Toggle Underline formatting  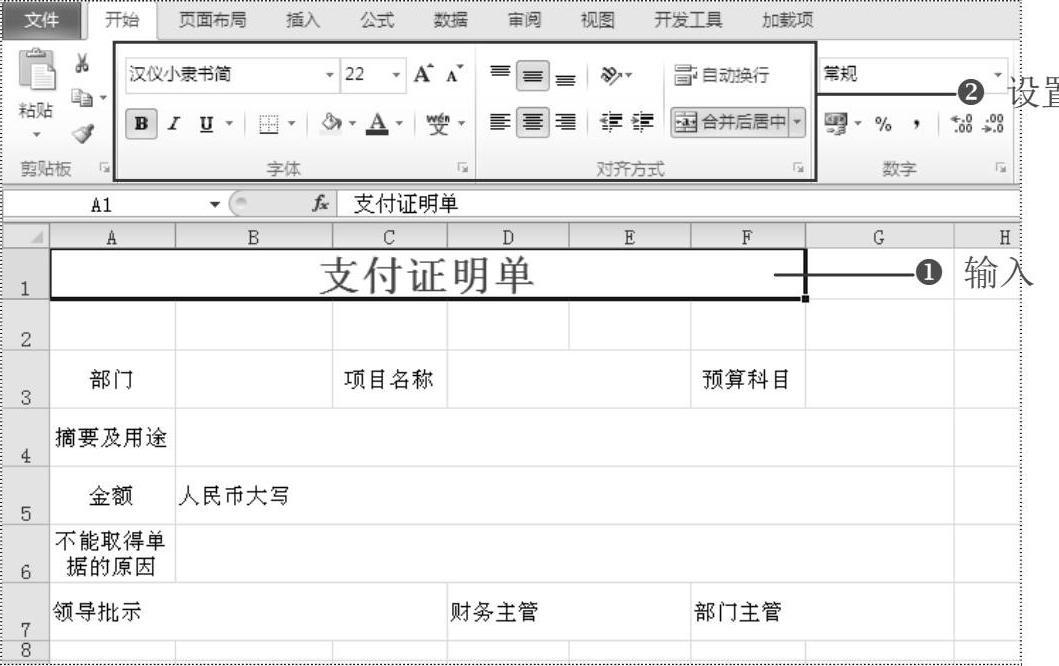tap(207, 124)
